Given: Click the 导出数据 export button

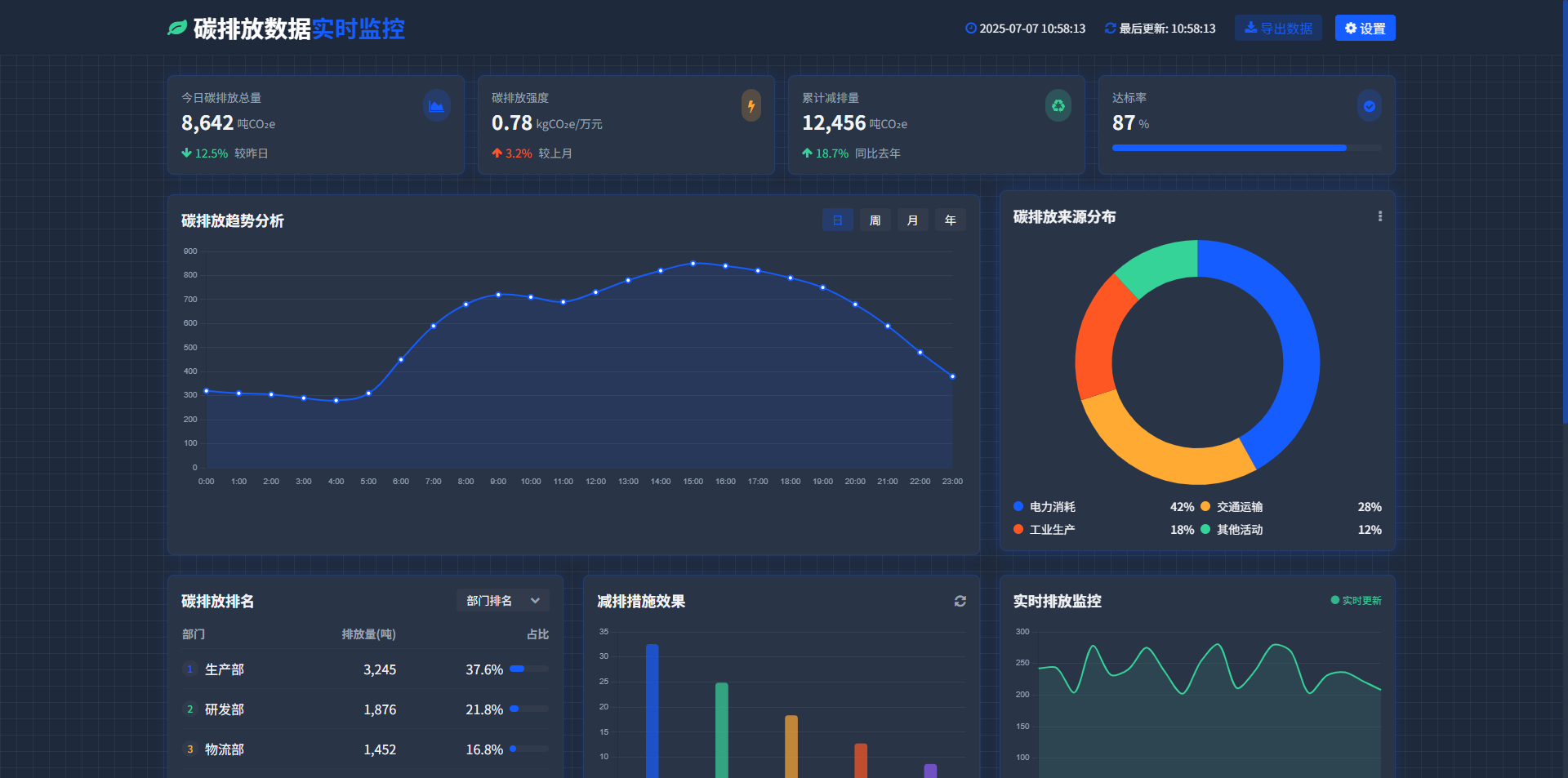Looking at the screenshot, I should tap(1278, 28).
